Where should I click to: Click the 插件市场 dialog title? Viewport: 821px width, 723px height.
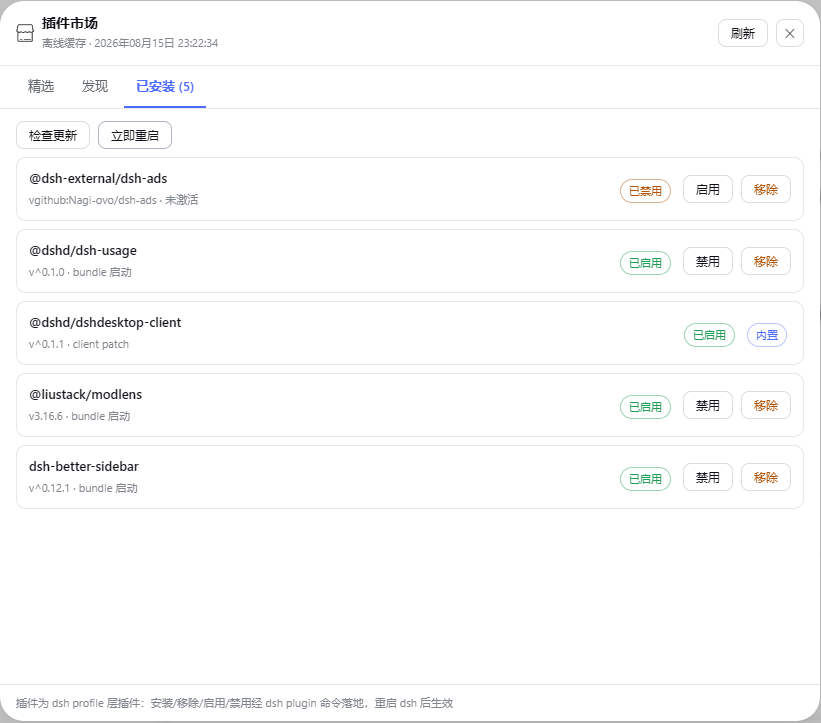point(70,23)
